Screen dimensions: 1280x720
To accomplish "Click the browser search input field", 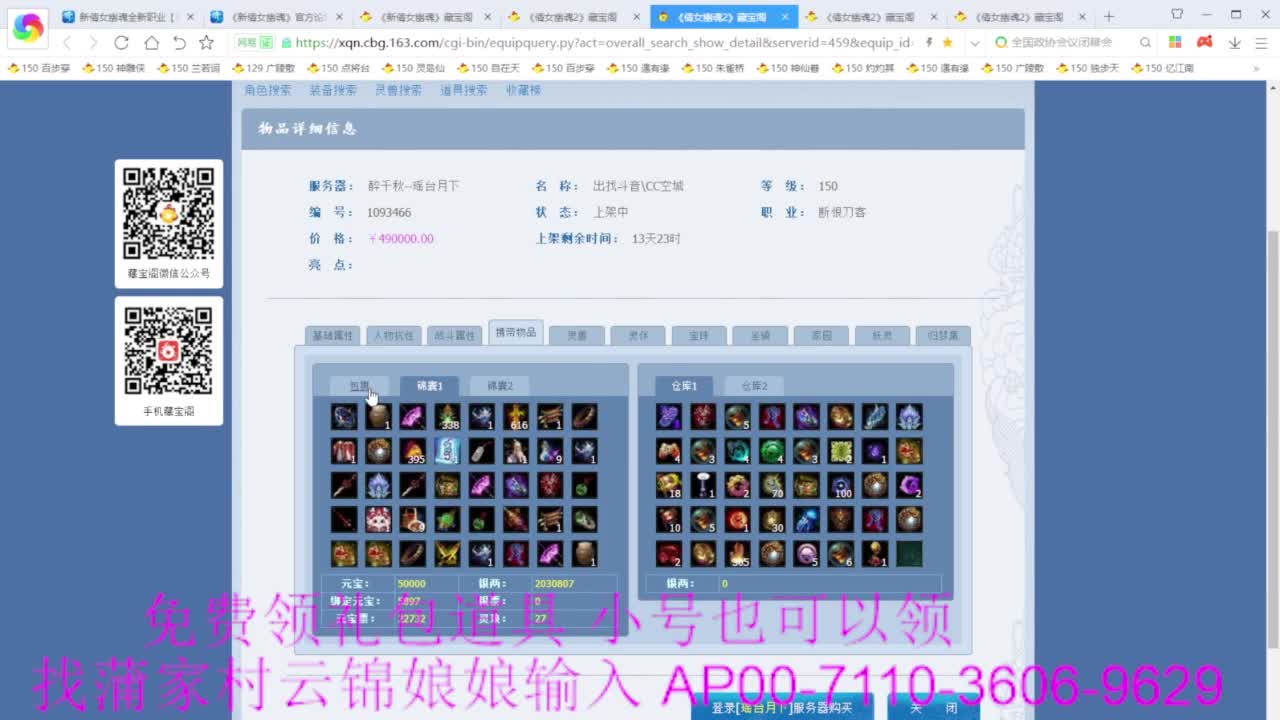I will [1060, 42].
